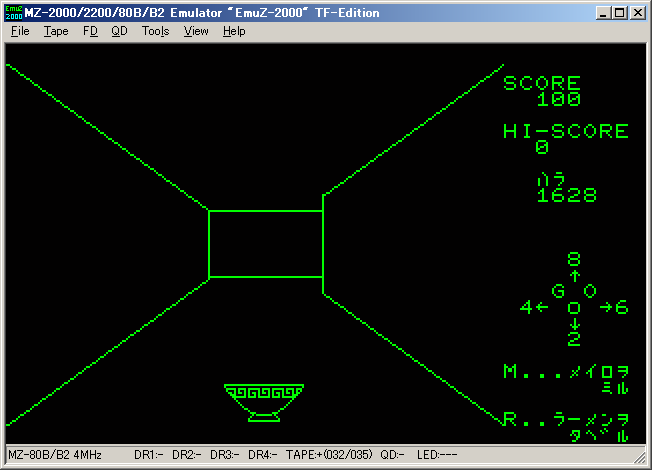The height and width of the screenshot is (470, 652).
Task: Click the right arrow beside the number 6
Action: [605, 307]
